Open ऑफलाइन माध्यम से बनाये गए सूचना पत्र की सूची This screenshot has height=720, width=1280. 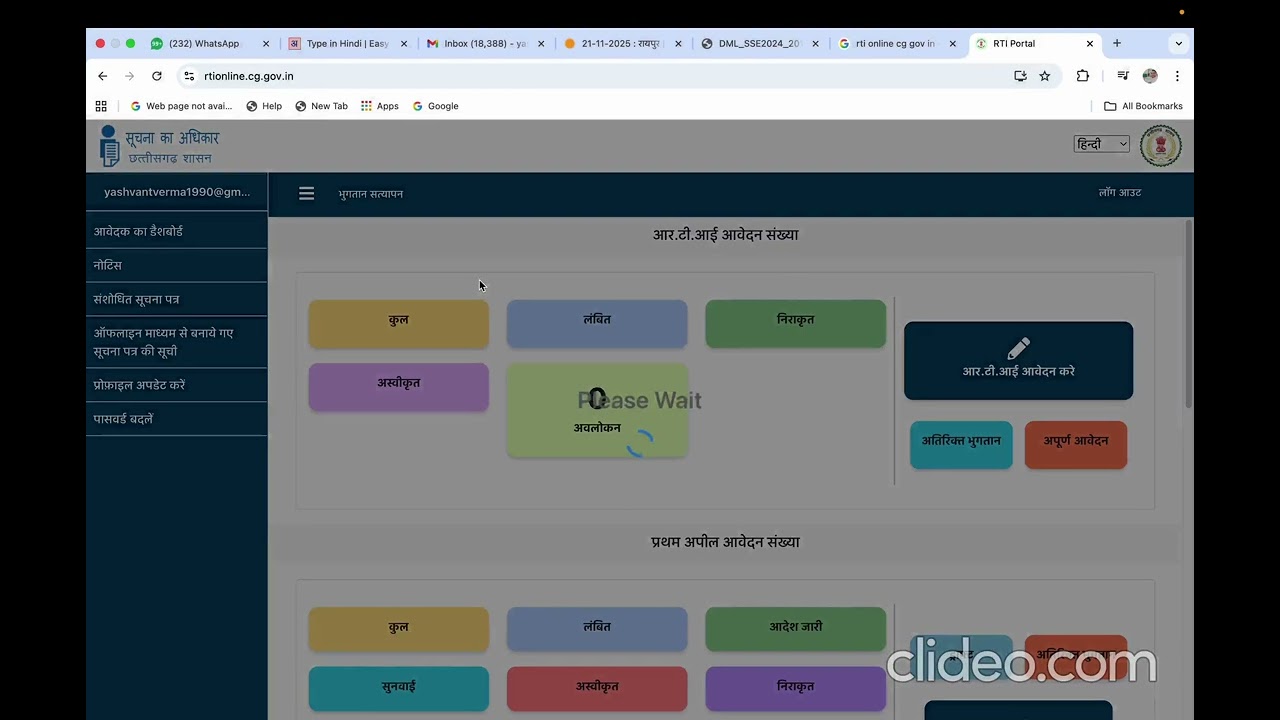tap(177, 342)
